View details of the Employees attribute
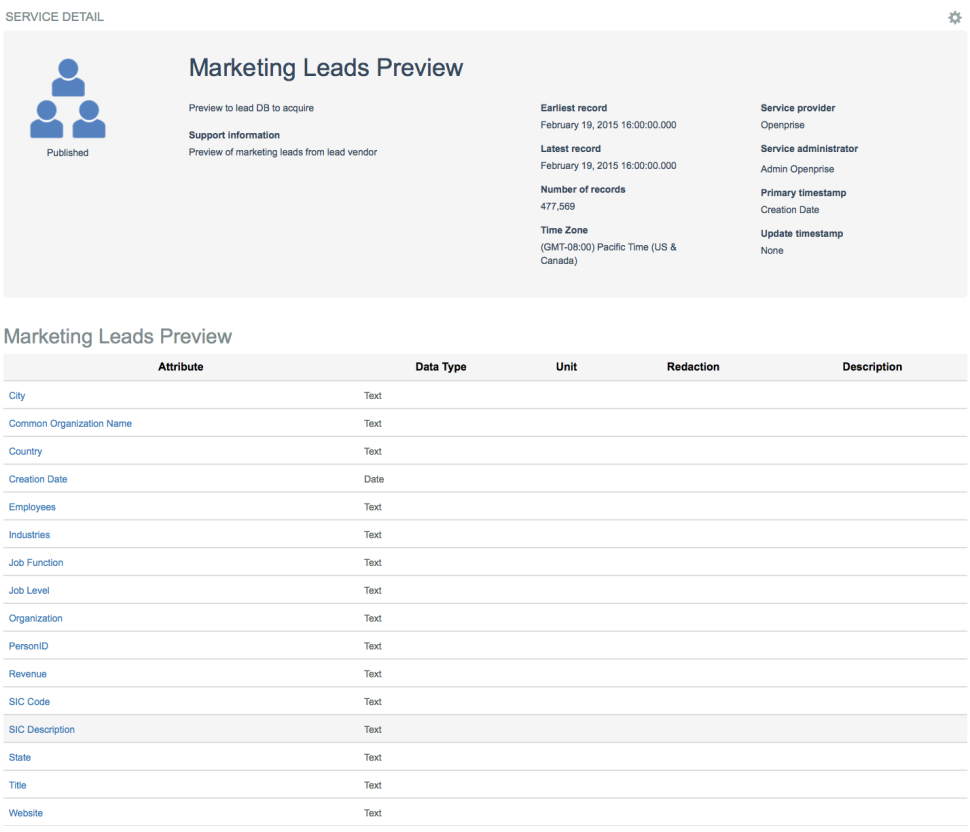Viewport: 970px width, 832px height. [32, 507]
